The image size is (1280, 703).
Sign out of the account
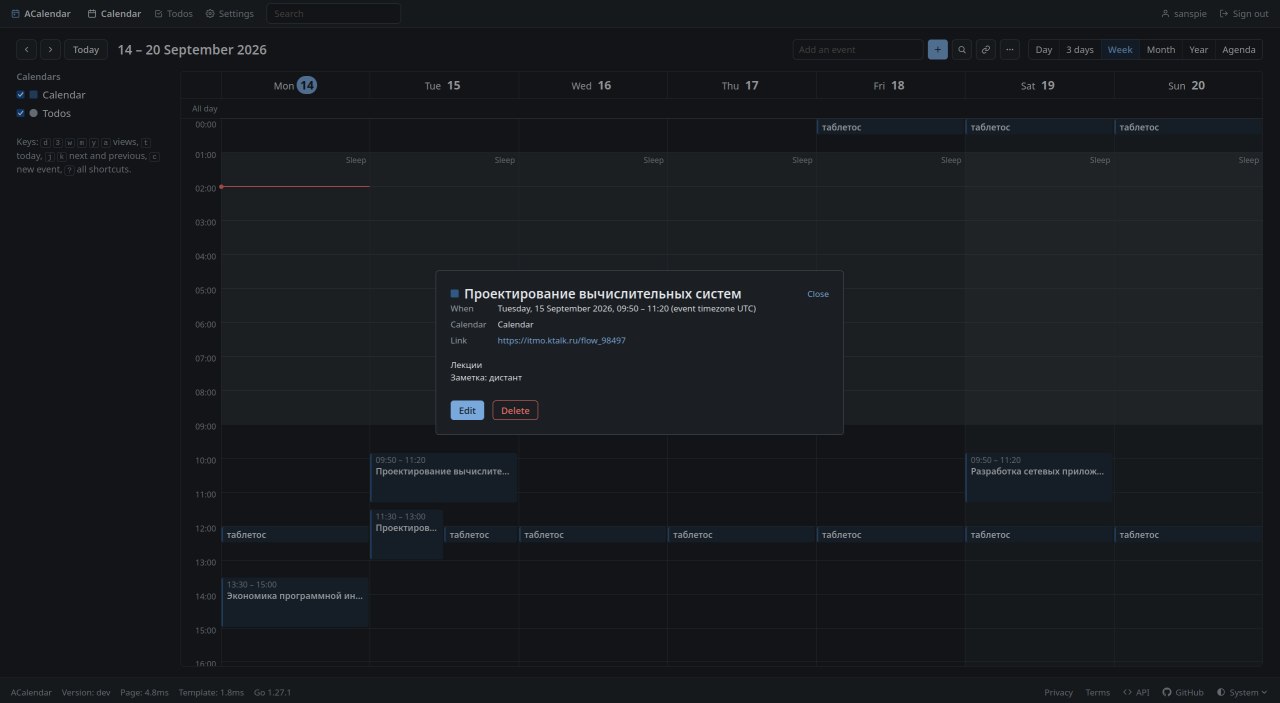[1244, 14]
